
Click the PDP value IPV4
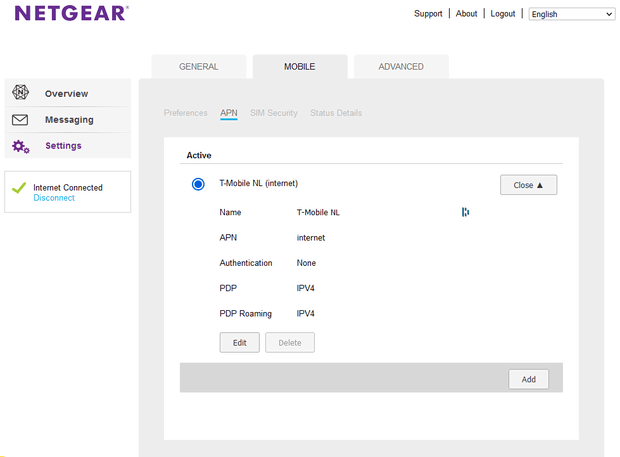(x=305, y=288)
